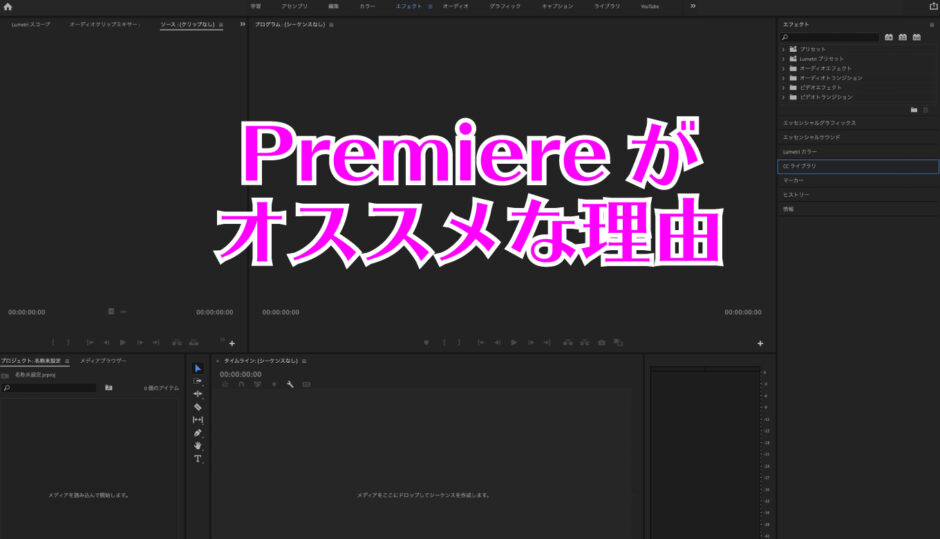Open CC ライブラリ panel
This screenshot has width=940, height=539.
pyautogui.click(x=858, y=166)
